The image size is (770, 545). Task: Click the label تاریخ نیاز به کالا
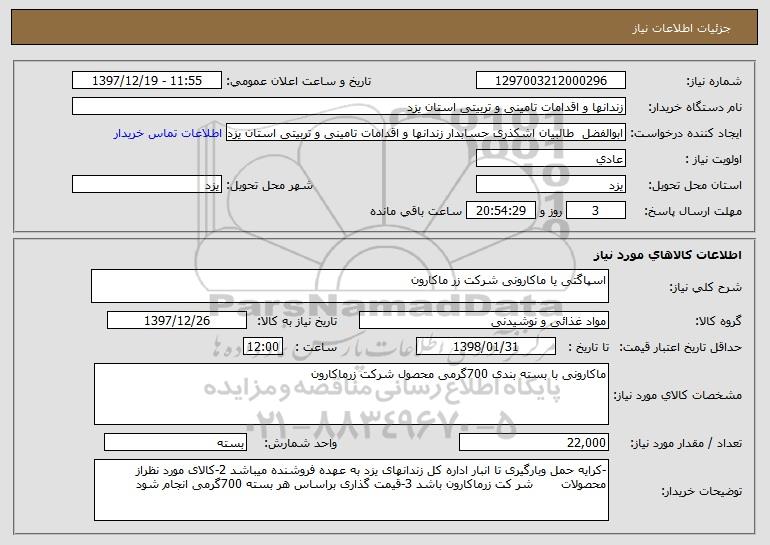tap(297, 321)
